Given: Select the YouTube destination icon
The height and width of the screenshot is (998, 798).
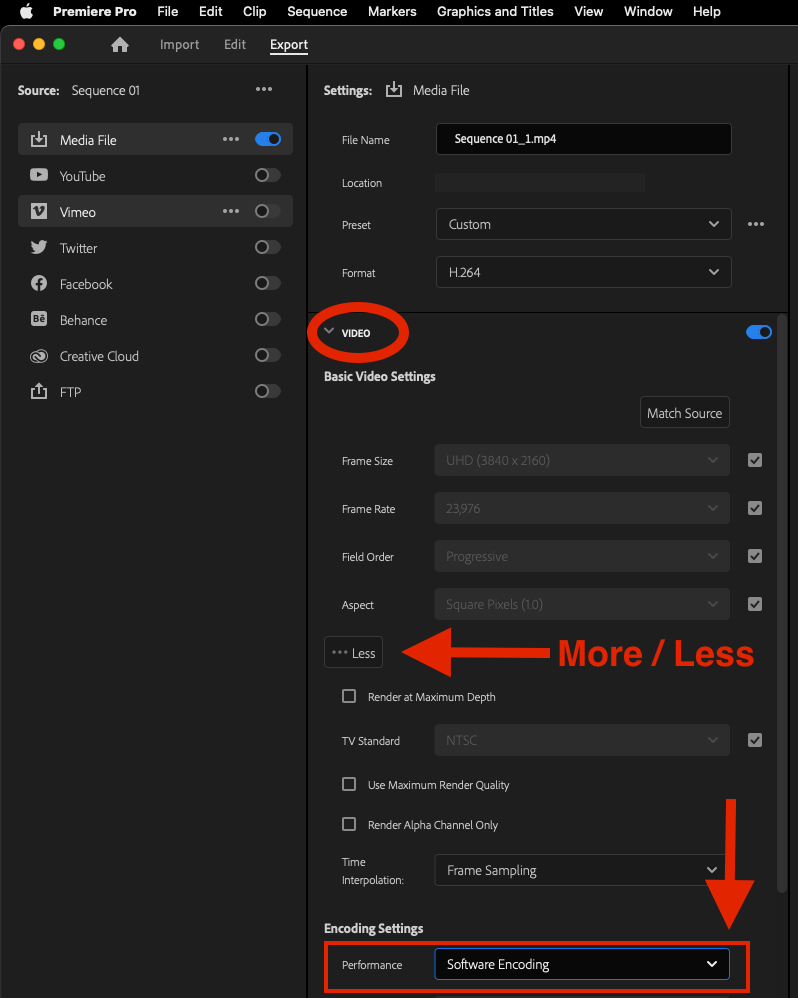Looking at the screenshot, I should tap(39, 175).
